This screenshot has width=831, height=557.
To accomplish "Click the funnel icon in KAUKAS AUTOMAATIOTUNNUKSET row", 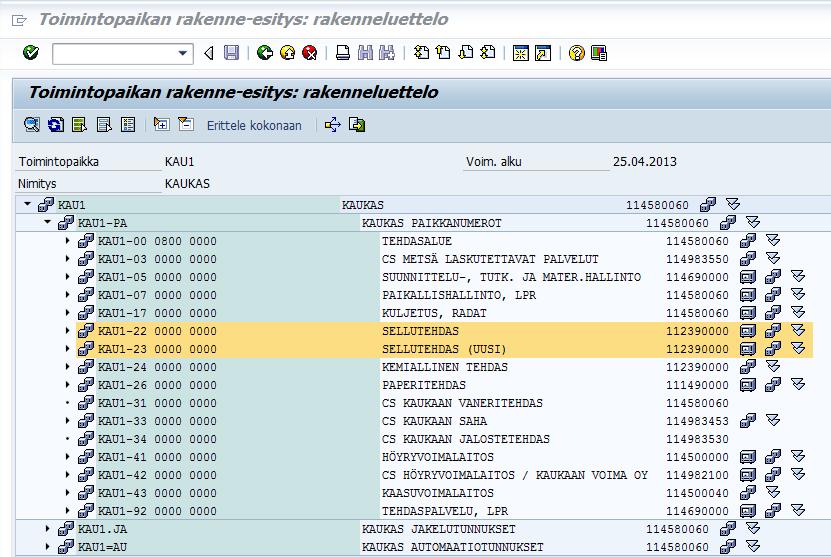I will [x=753, y=546].
